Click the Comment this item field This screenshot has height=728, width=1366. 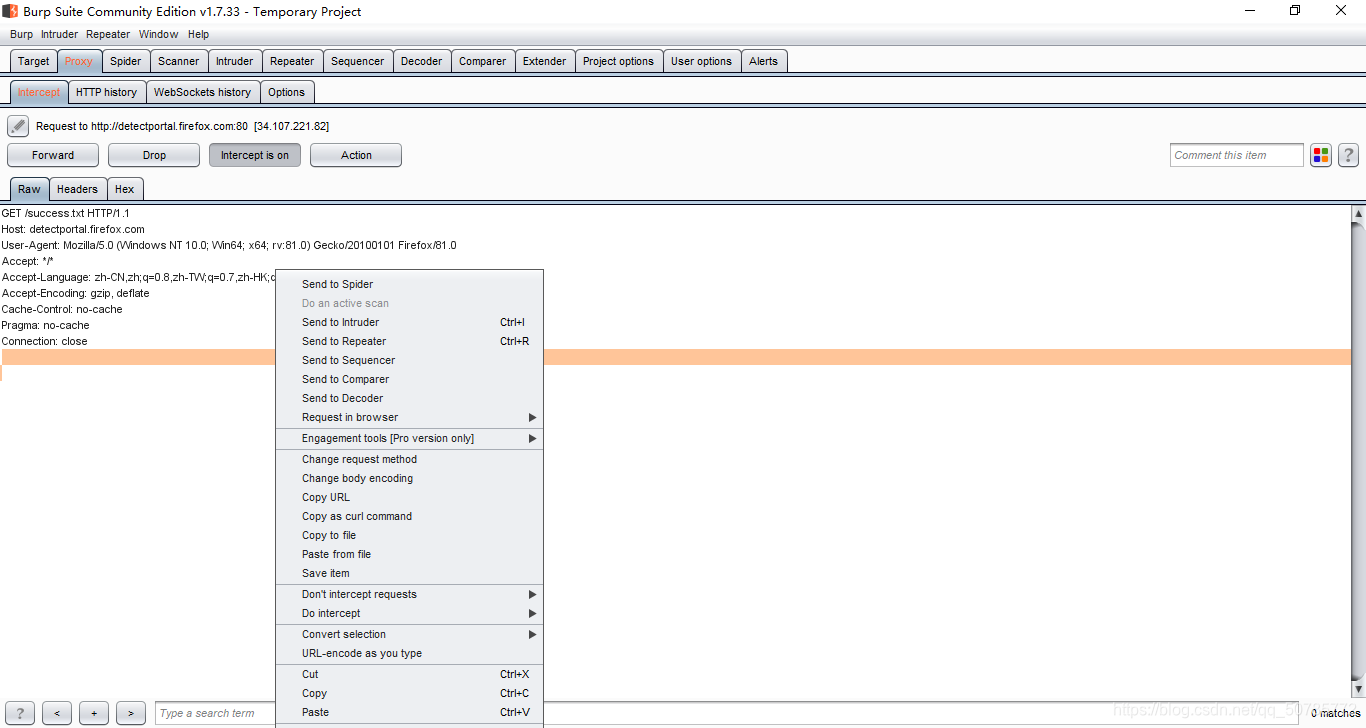[1237, 155]
